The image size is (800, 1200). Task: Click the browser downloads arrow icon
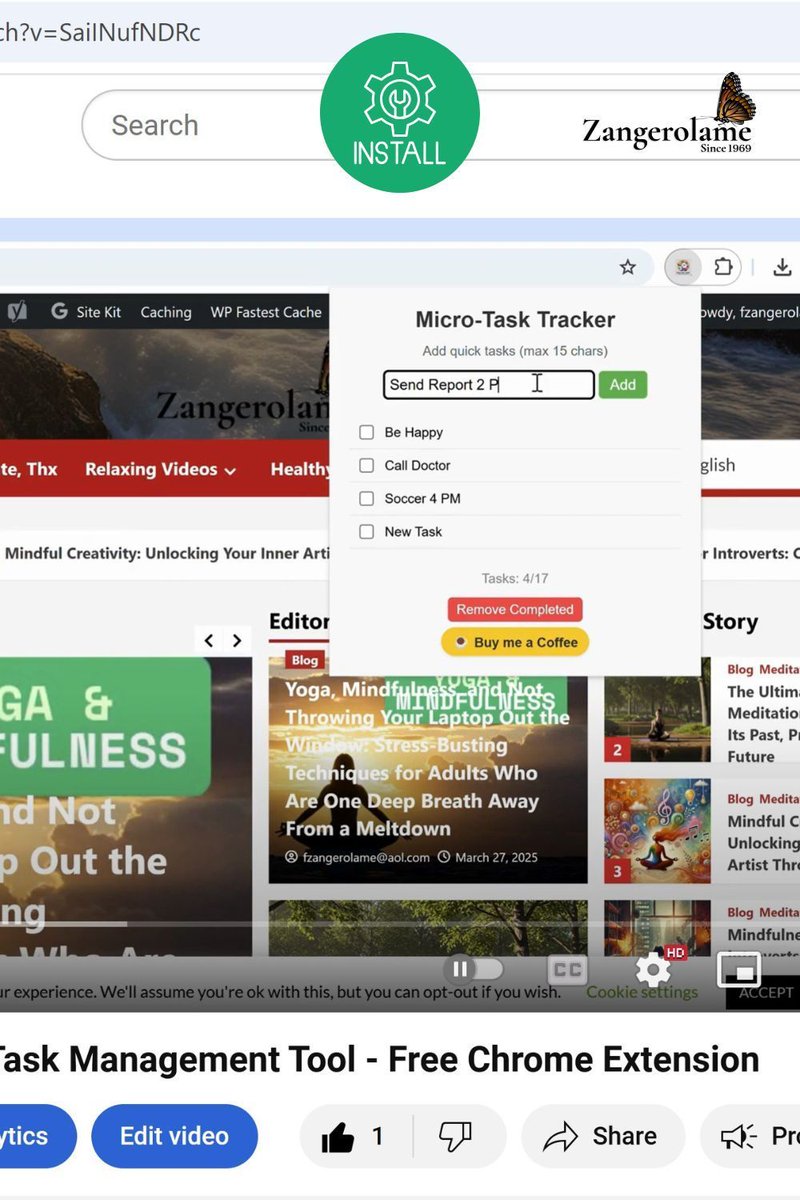pos(783,267)
